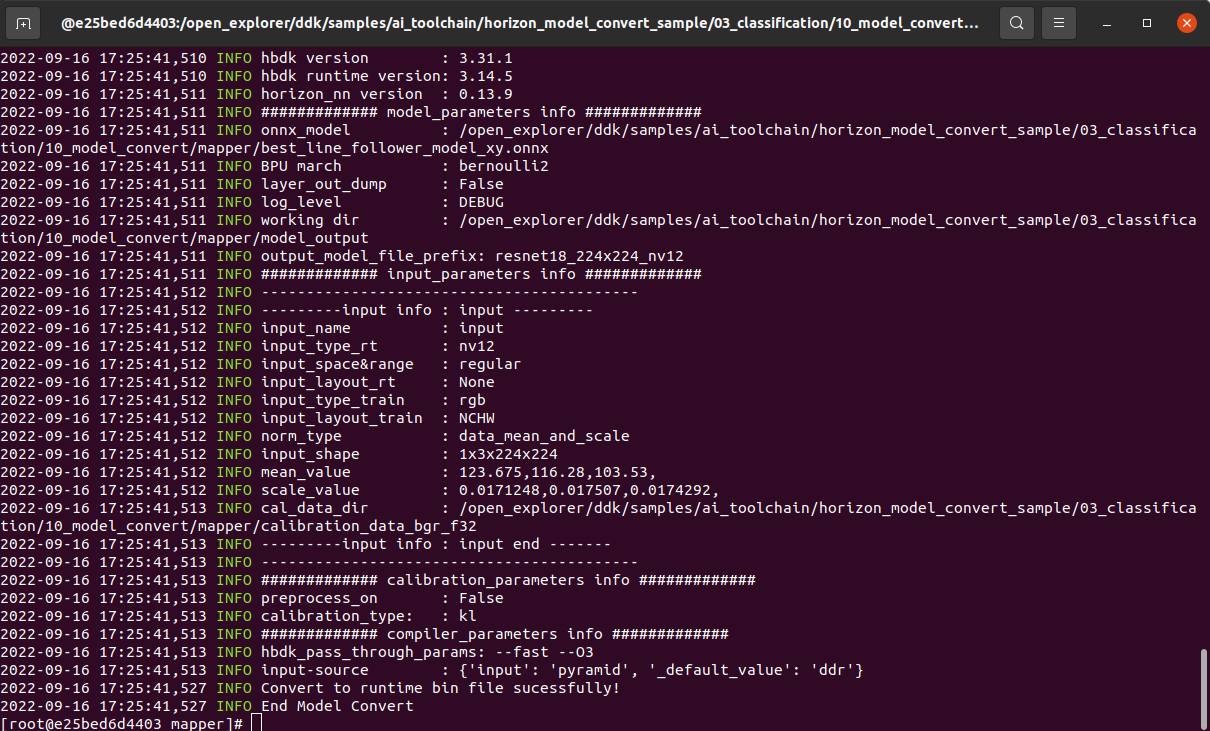
Task: Click the hbdk version number 3.31.1
Action: click(485, 58)
